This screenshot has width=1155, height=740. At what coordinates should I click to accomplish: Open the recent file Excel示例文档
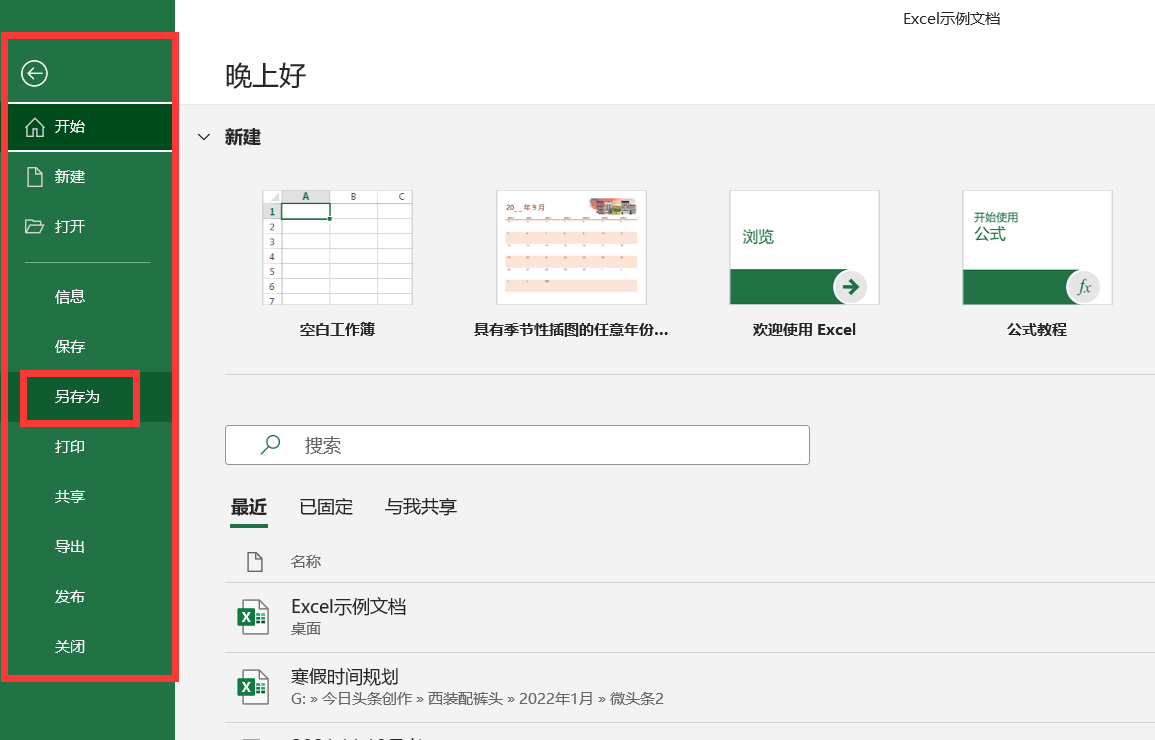689,617
